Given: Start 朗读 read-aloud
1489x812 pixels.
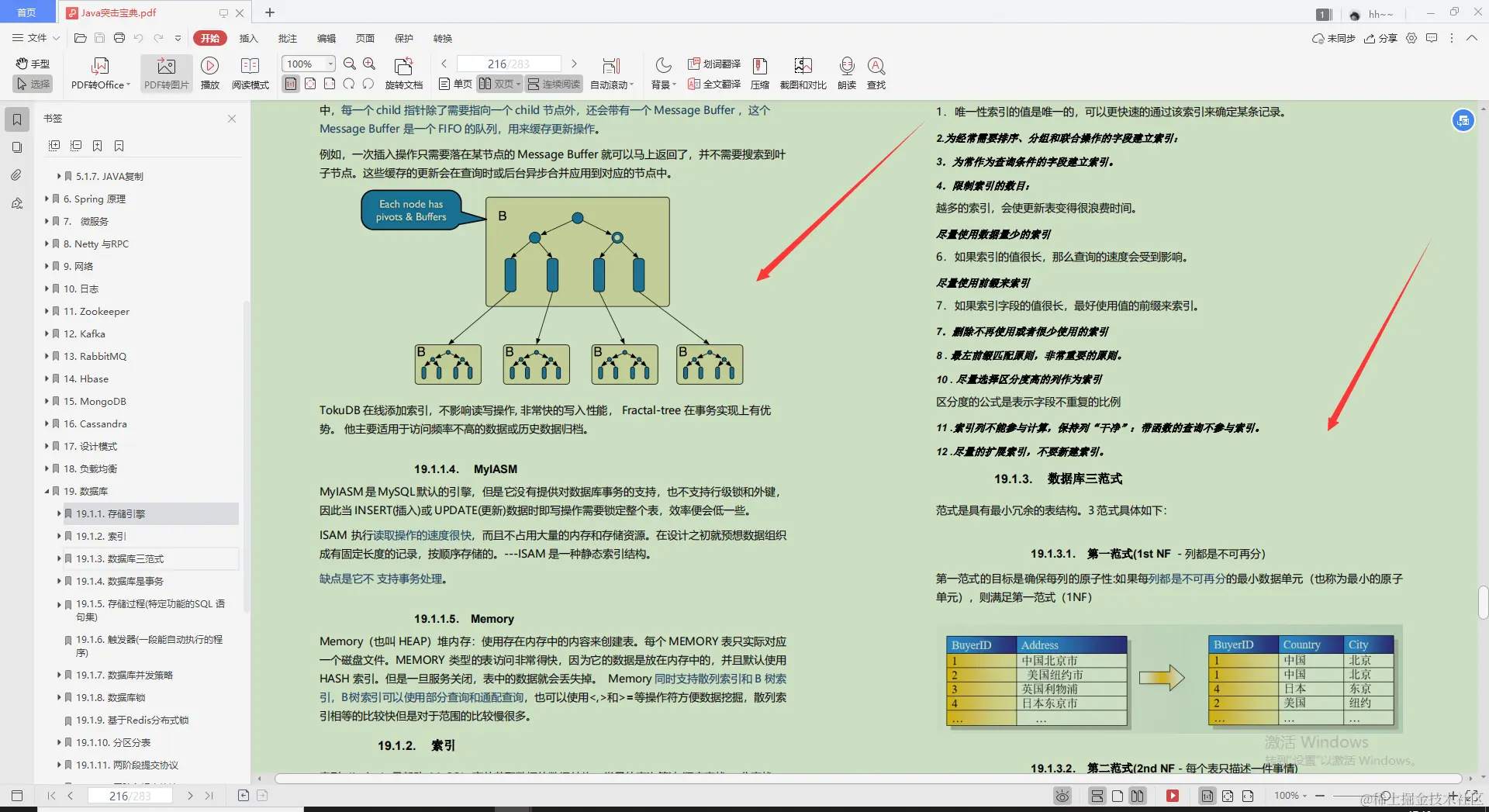Looking at the screenshot, I should (x=846, y=72).
